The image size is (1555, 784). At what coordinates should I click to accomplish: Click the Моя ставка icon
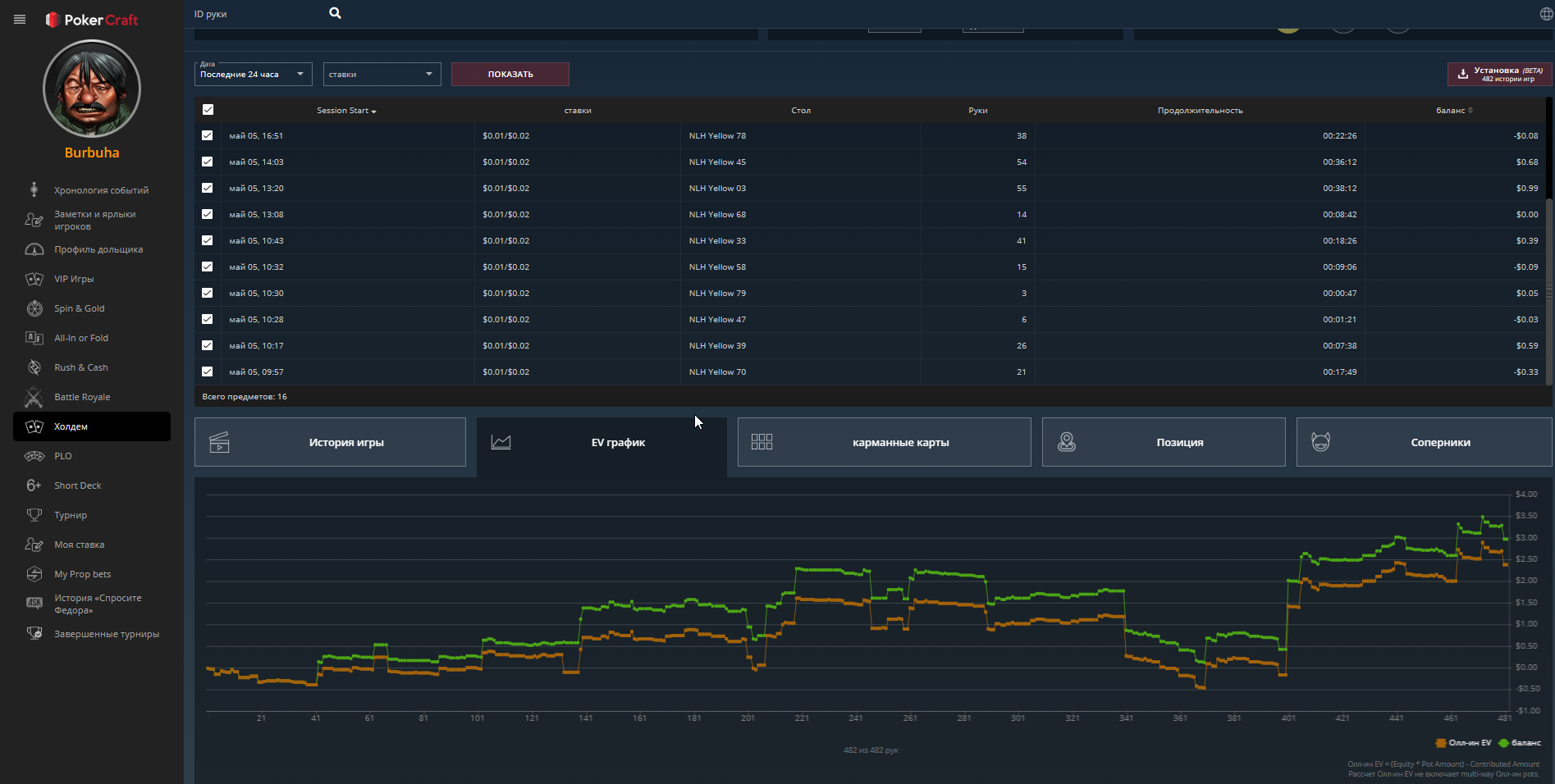(34, 545)
